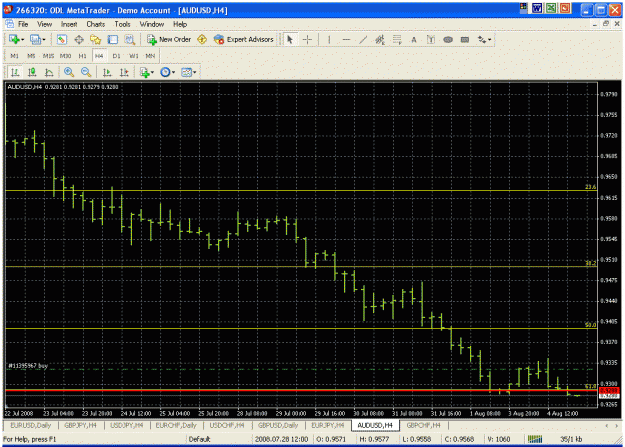Open the Charts menu
625x447 pixels.
click(x=96, y=24)
